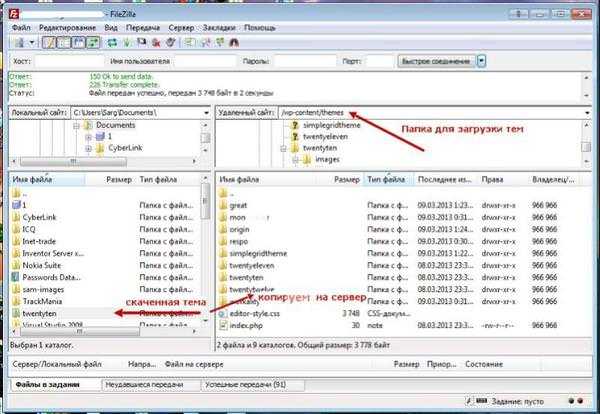600x414 pixels.
Task: Click the Refresh file lists icon
Action: click(x=112, y=42)
